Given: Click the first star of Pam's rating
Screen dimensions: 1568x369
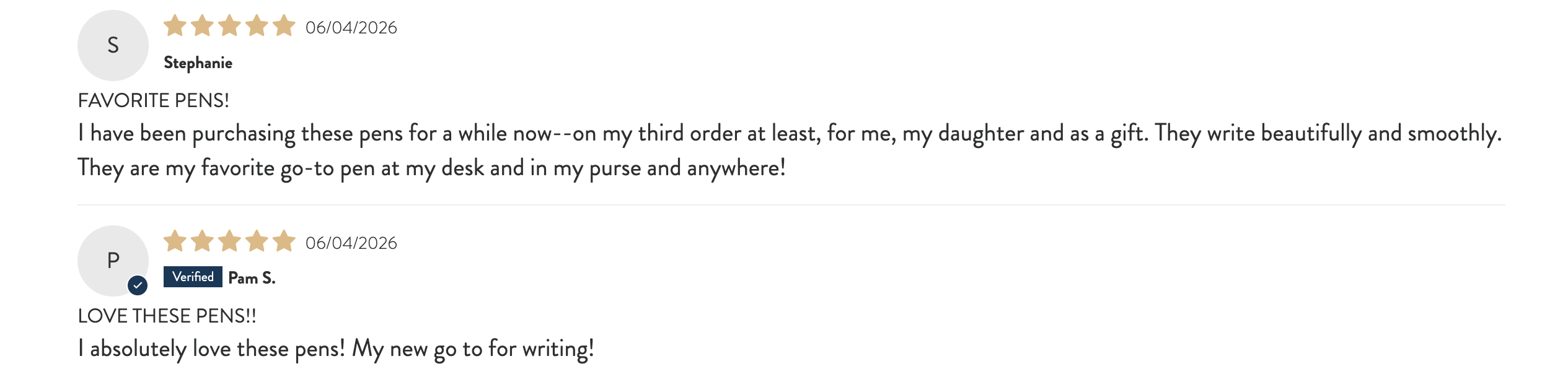Looking at the screenshot, I should [x=175, y=241].
